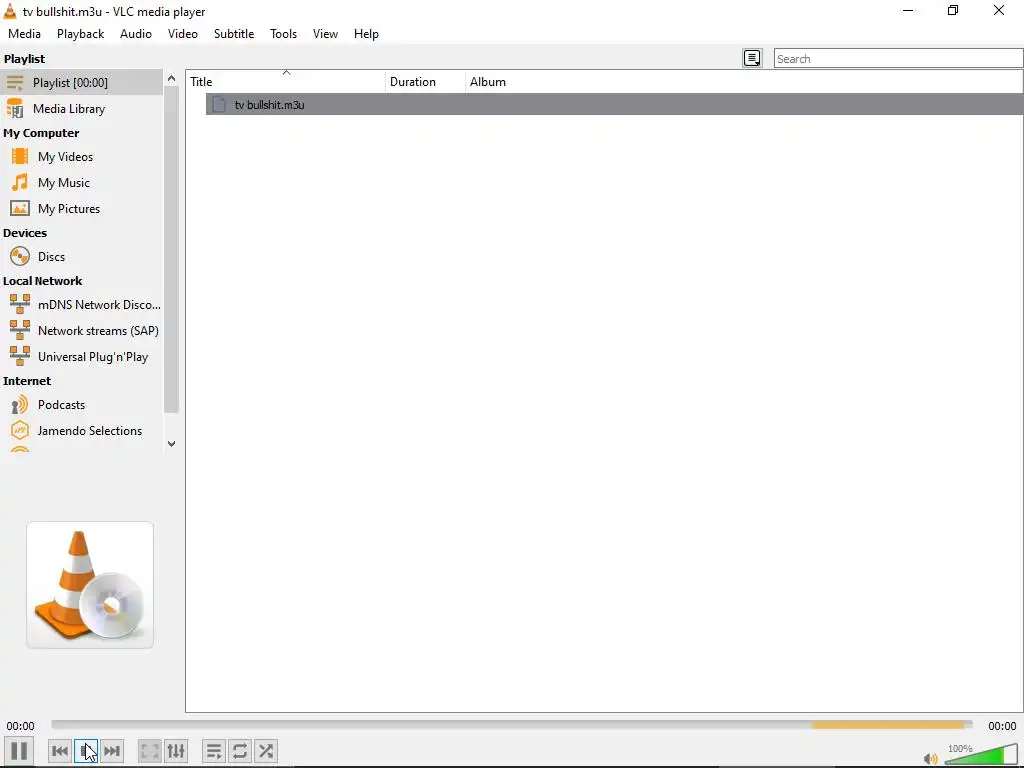Select Discs under Devices
Viewport: 1024px width, 768px height.
(x=81, y=257)
